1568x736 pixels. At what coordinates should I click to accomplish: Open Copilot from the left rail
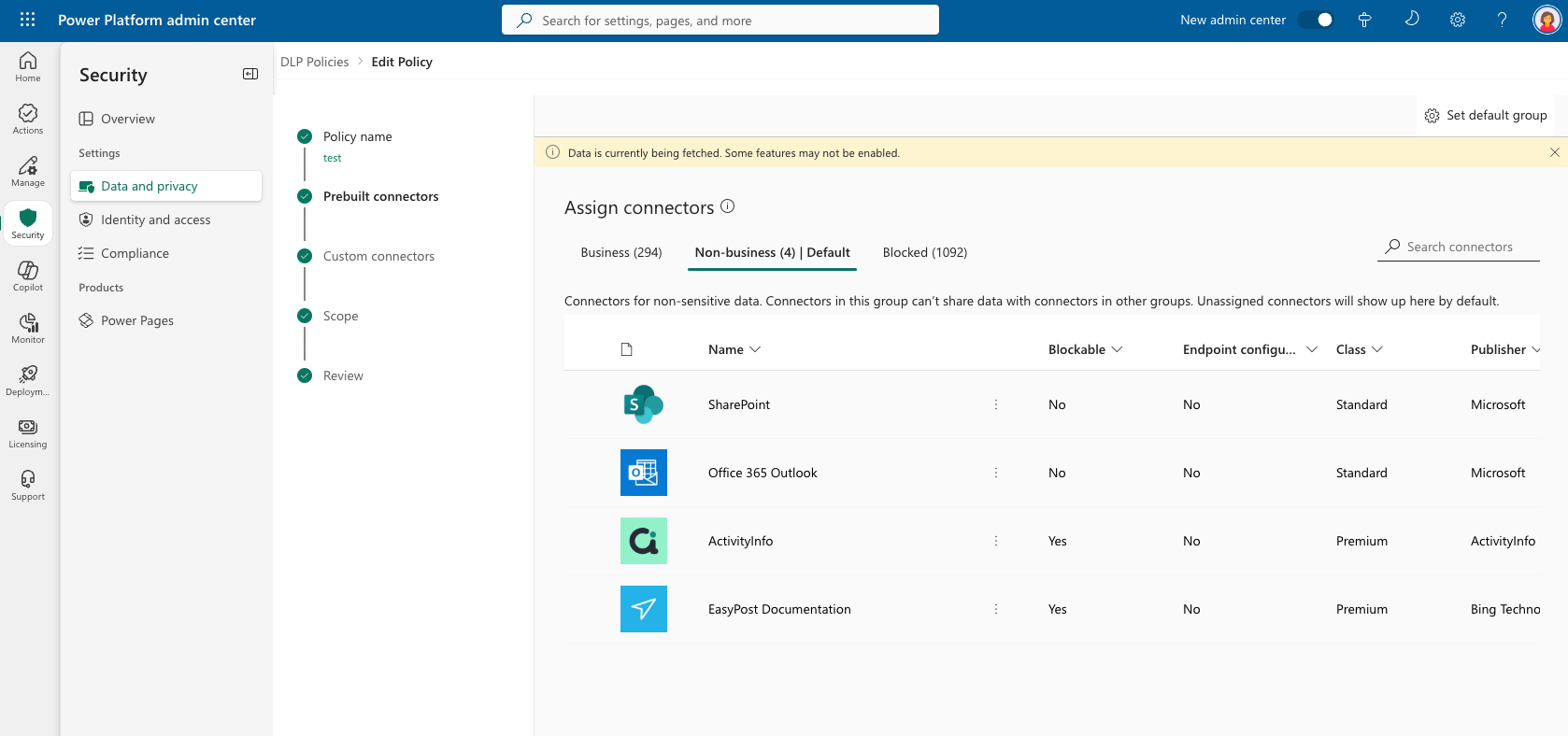(28, 276)
